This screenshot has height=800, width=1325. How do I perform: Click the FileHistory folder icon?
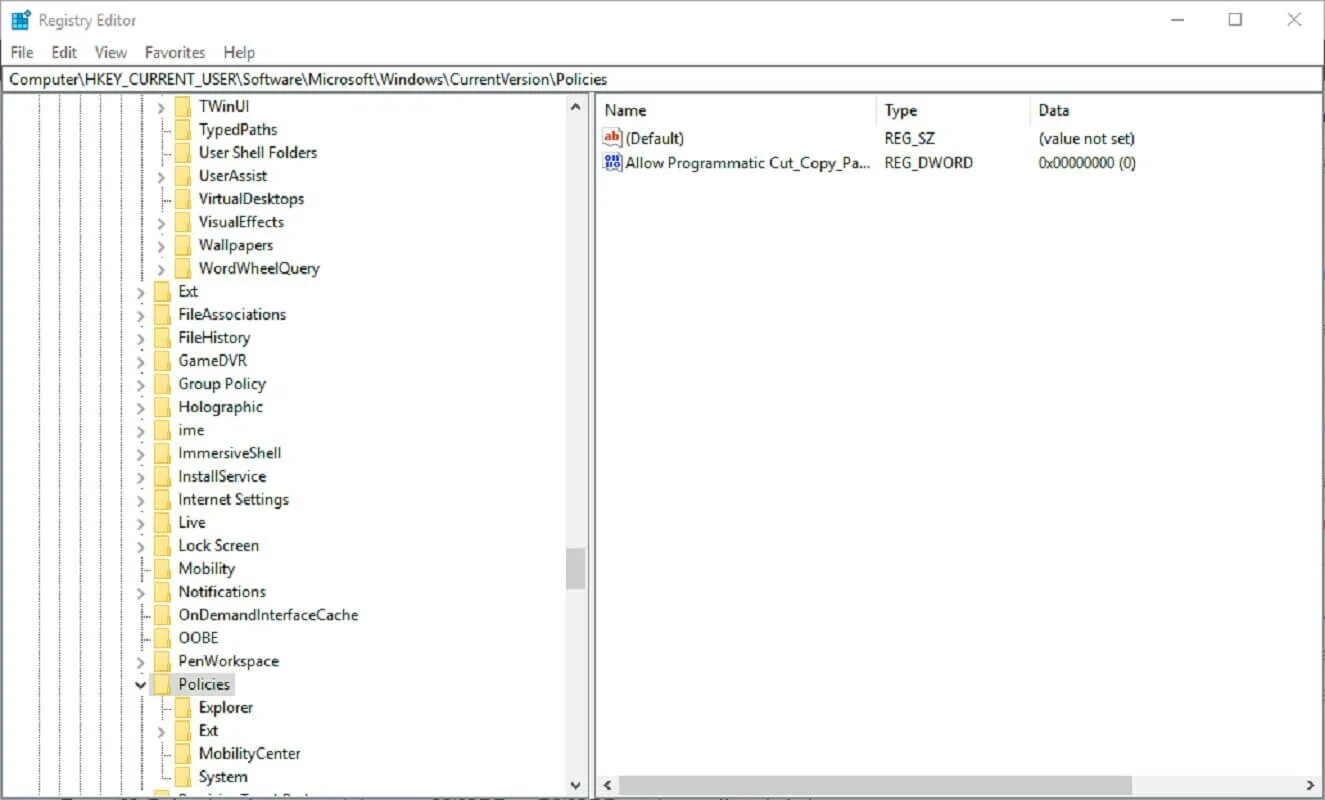[162, 337]
